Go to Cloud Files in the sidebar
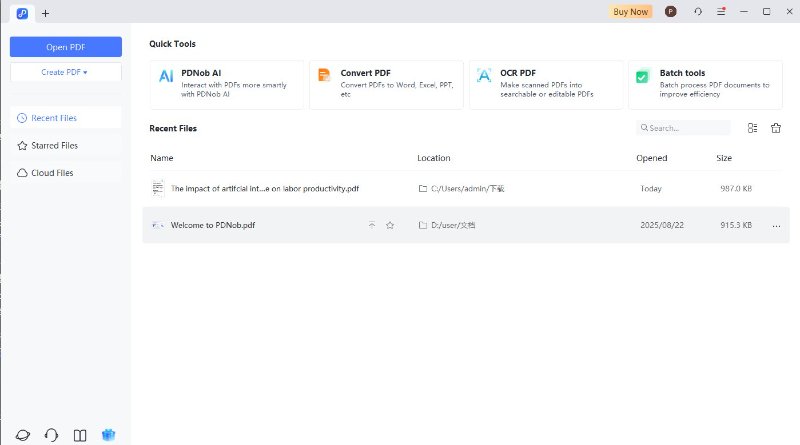This screenshot has width=800, height=445. [51, 173]
